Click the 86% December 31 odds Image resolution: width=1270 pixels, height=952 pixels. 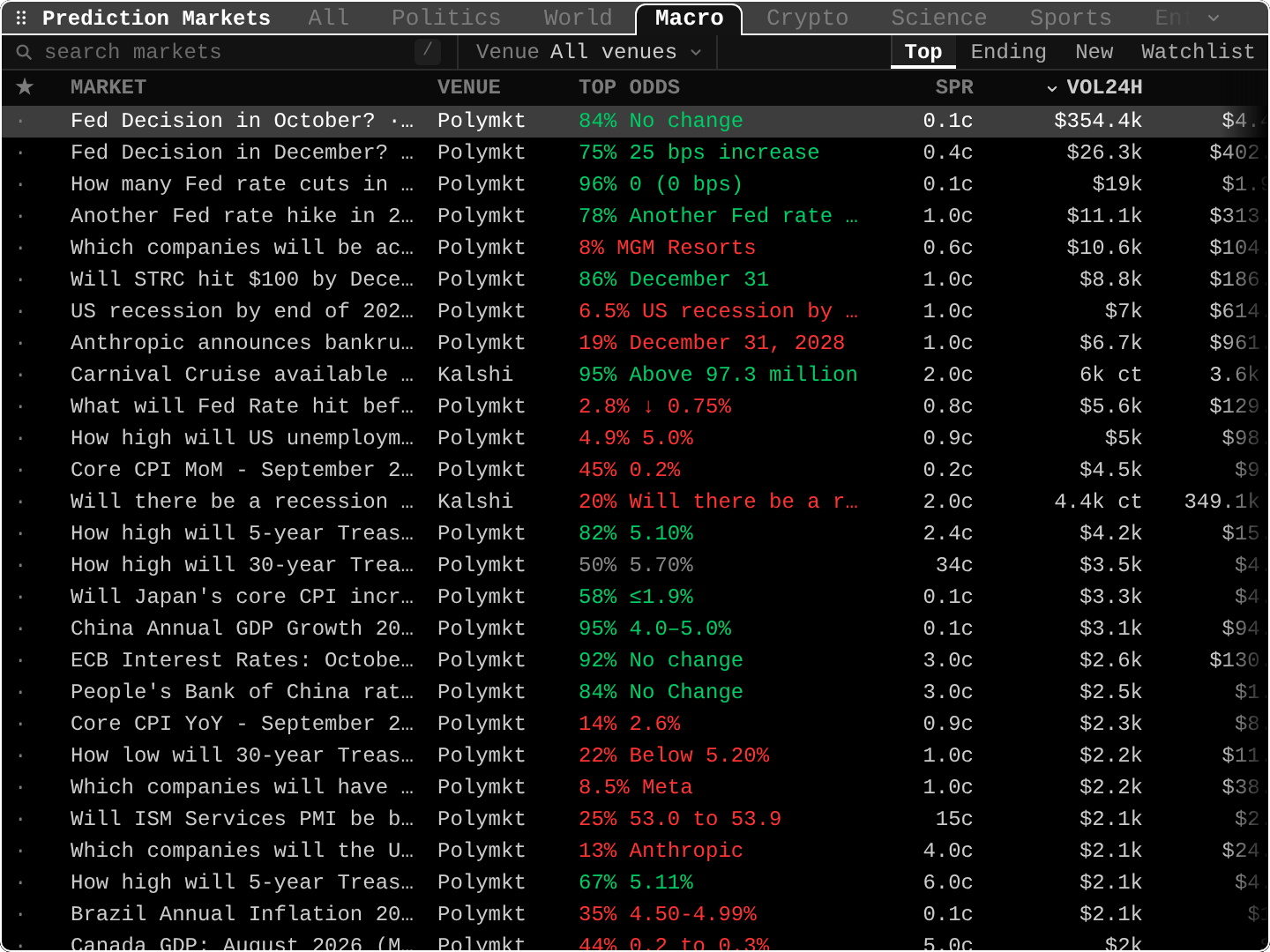(x=674, y=279)
